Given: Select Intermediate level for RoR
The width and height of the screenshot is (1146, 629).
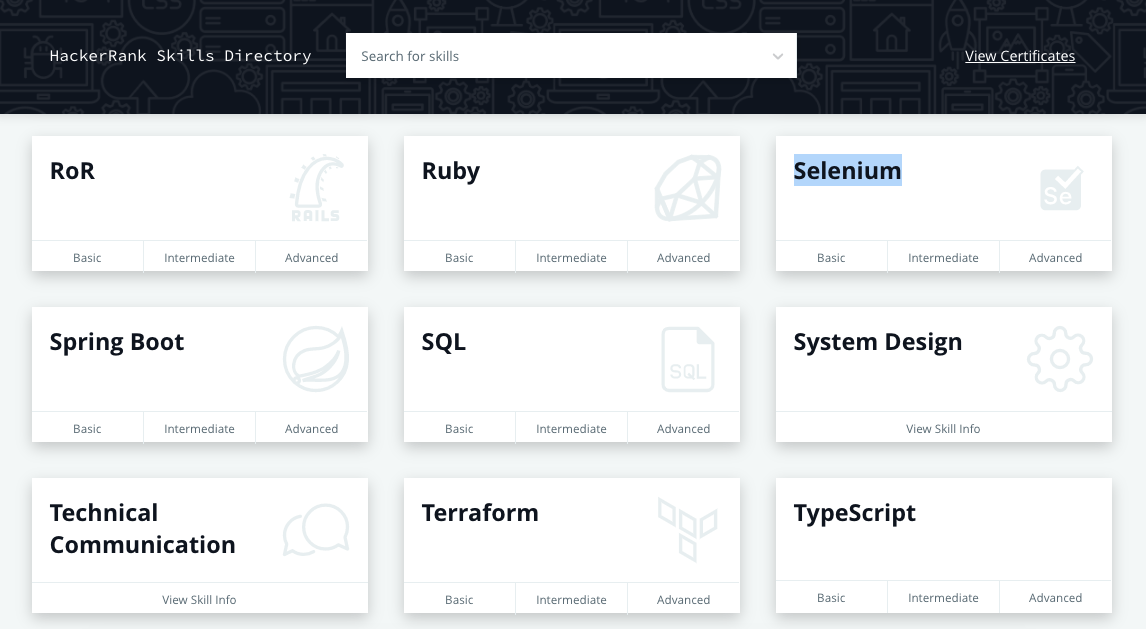Looking at the screenshot, I should [200, 257].
